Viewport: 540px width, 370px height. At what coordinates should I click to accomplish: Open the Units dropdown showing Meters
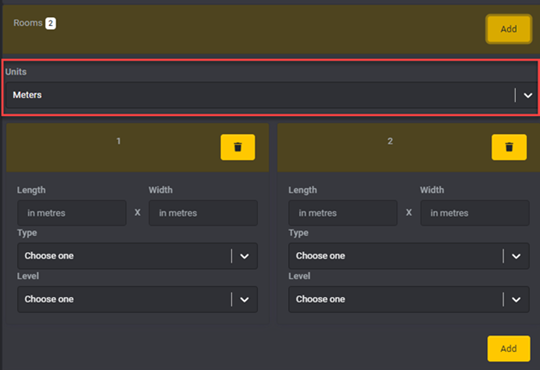pos(271,95)
